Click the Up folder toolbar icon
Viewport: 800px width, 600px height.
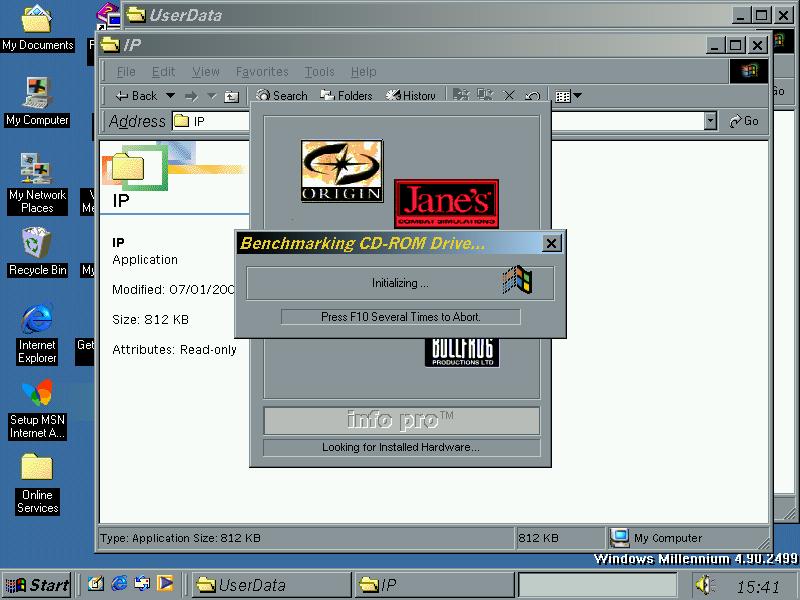click(231, 96)
